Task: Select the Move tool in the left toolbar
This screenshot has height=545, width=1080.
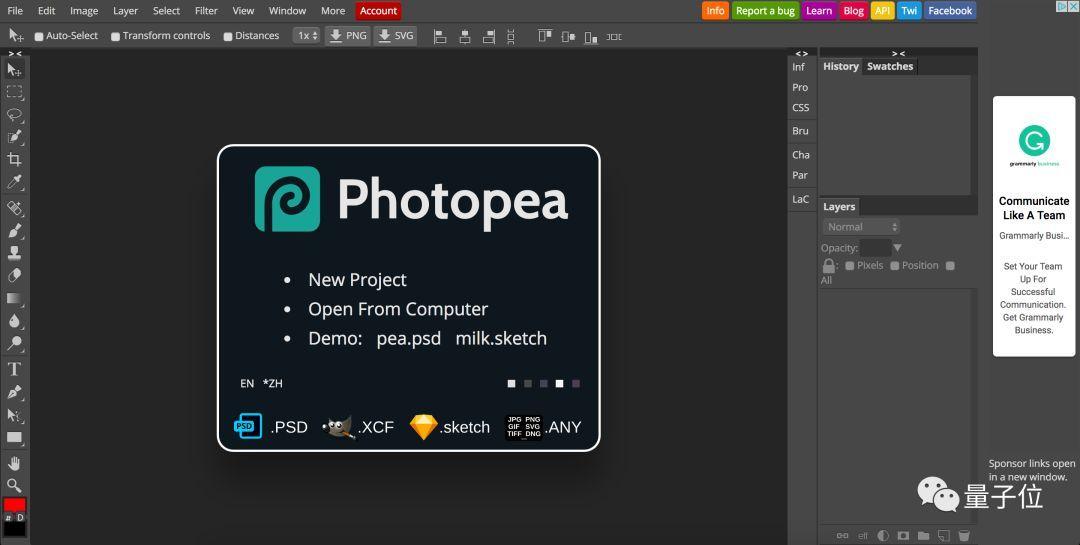Action: (14, 69)
